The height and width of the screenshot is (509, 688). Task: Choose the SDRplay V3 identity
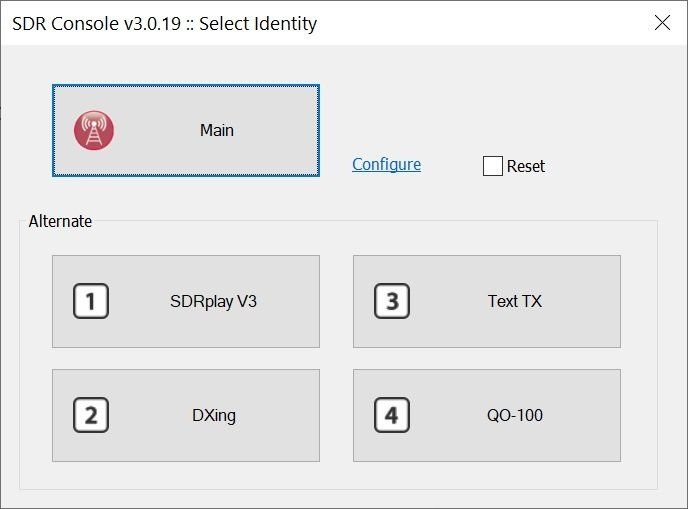coord(186,301)
